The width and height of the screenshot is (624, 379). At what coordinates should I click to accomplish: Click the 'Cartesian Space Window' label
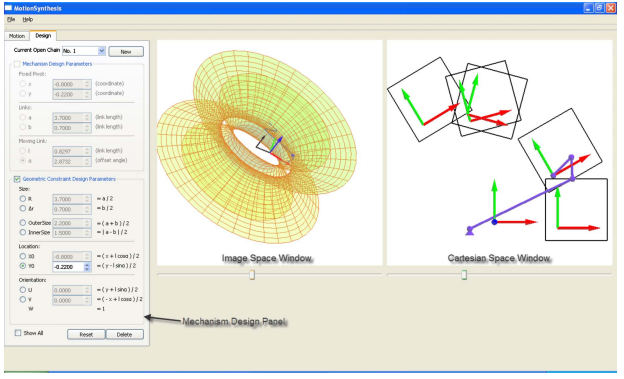(499, 258)
